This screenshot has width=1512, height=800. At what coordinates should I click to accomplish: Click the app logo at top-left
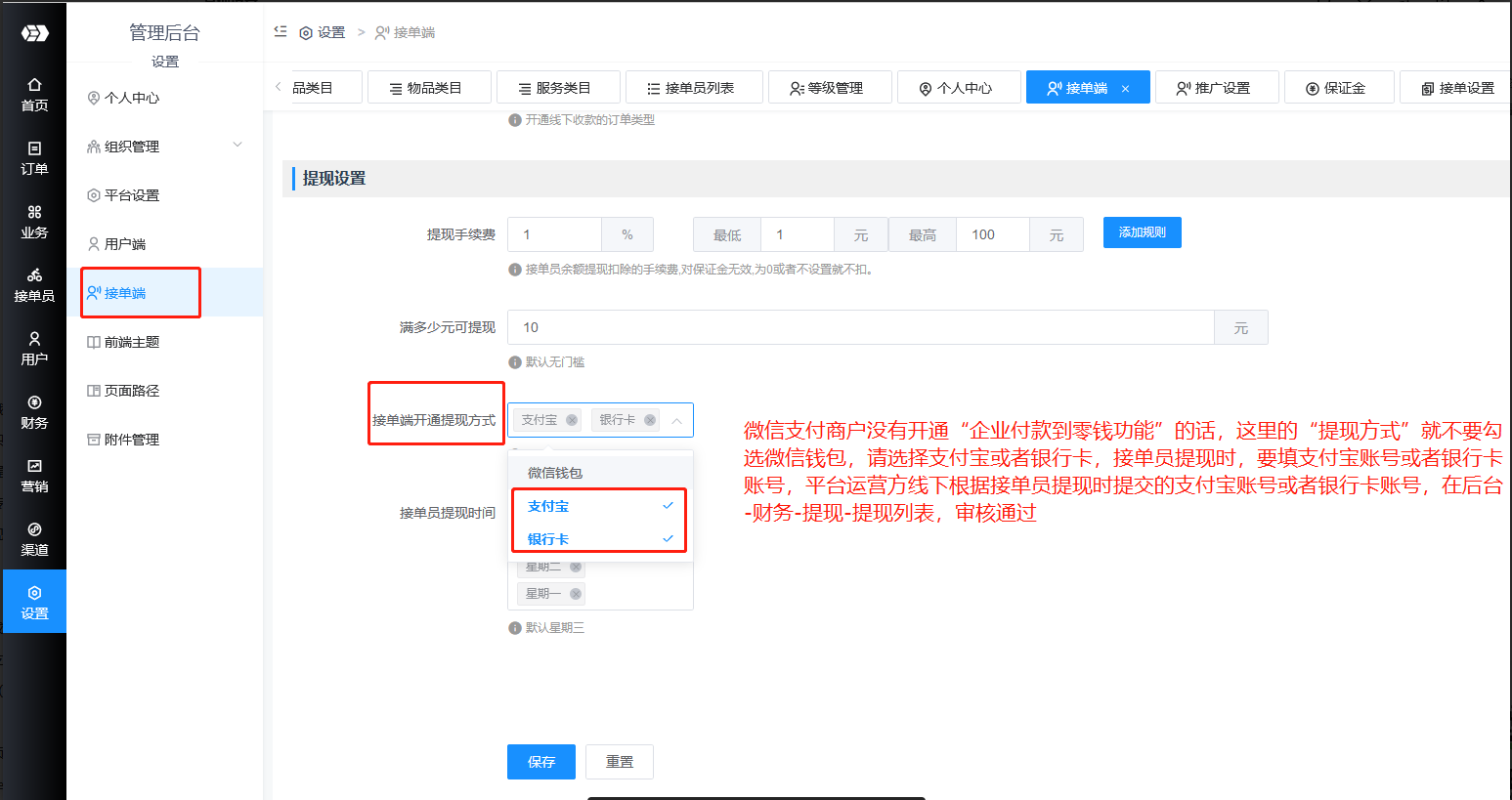pyautogui.click(x=35, y=33)
